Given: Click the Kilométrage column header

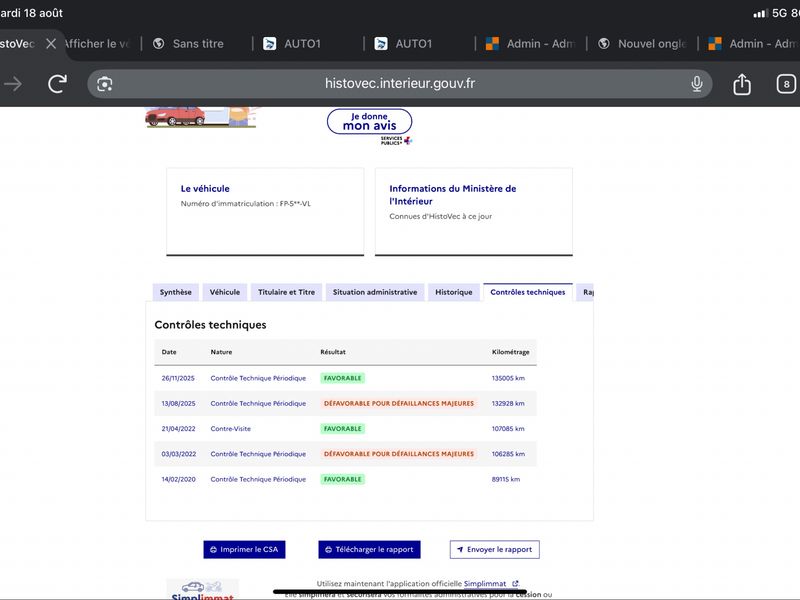Looking at the screenshot, I should (510, 352).
